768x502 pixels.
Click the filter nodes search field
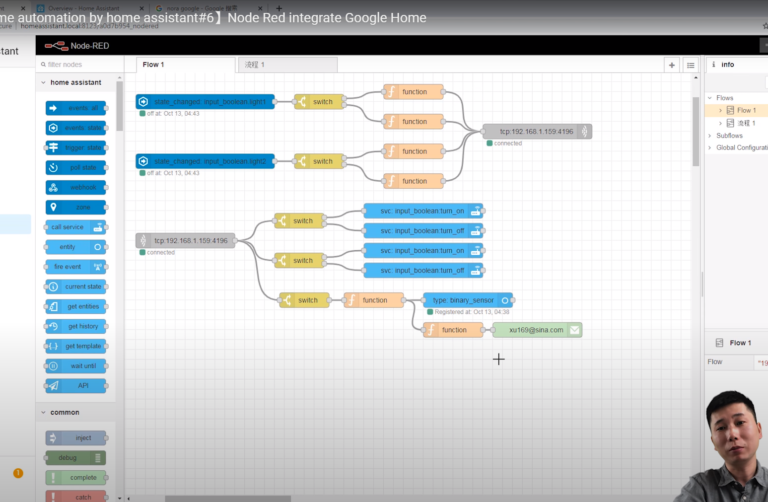[80, 64]
